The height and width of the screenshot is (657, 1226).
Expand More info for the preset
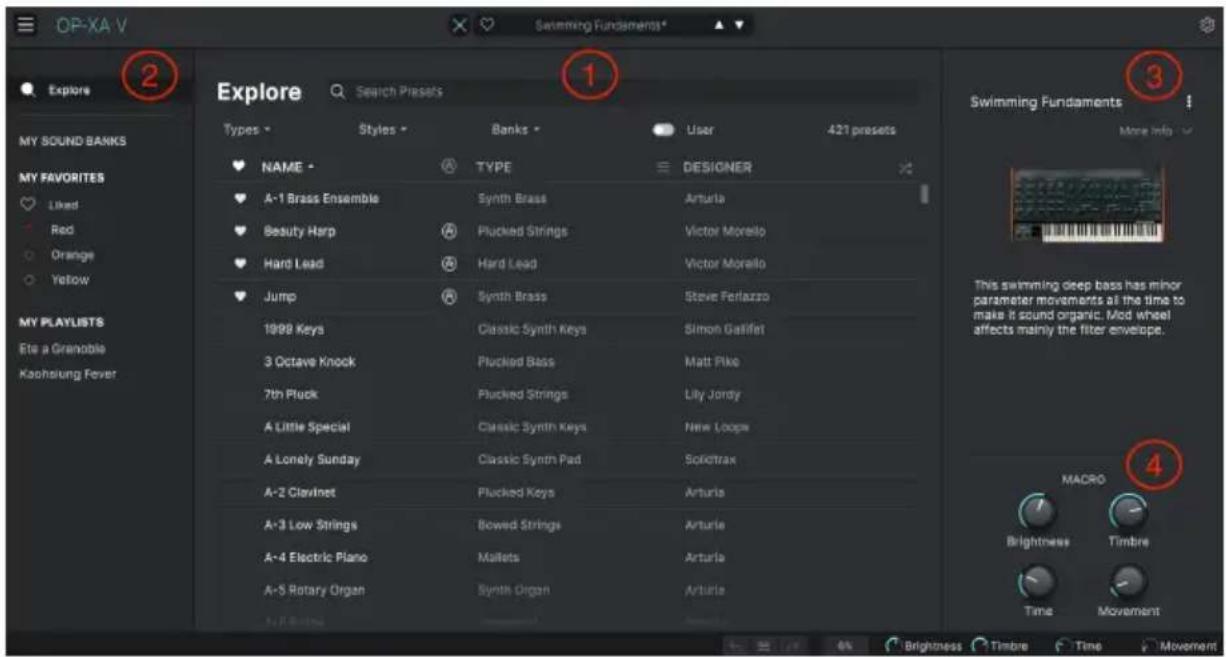click(x=1156, y=131)
